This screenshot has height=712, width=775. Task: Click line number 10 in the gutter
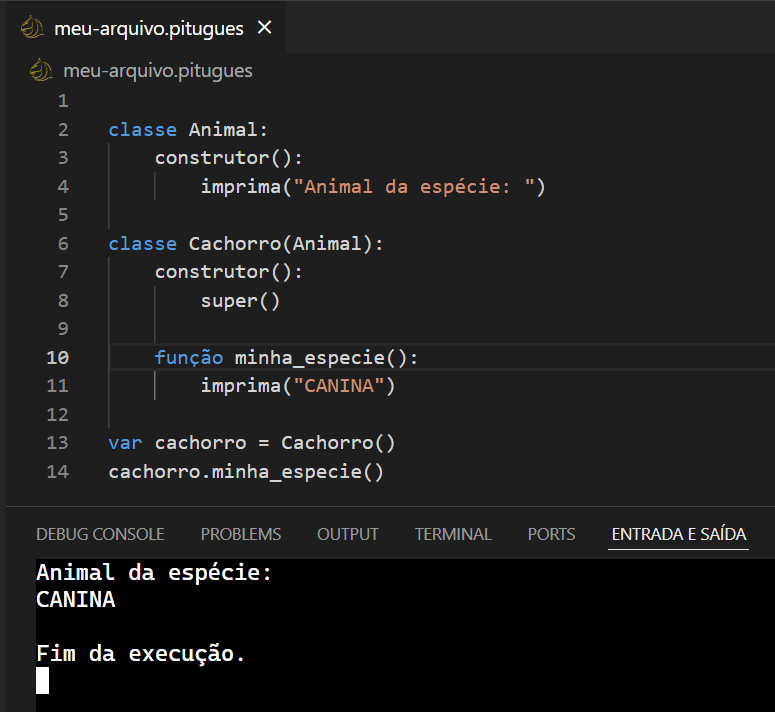coord(58,357)
